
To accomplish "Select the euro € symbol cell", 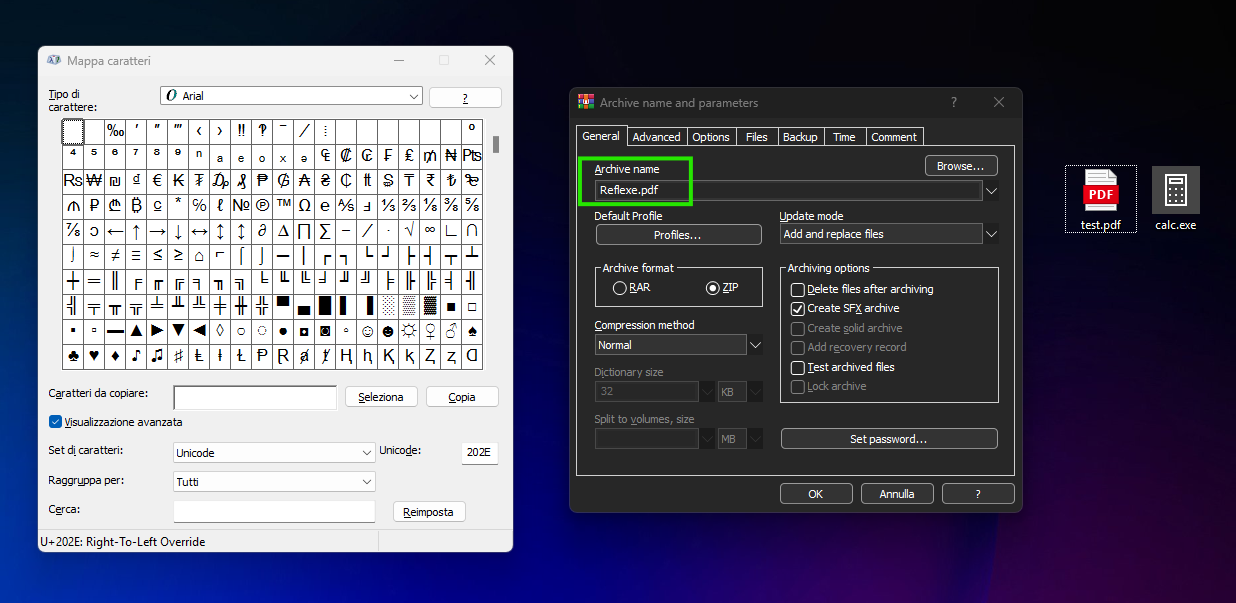I will coord(157,181).
